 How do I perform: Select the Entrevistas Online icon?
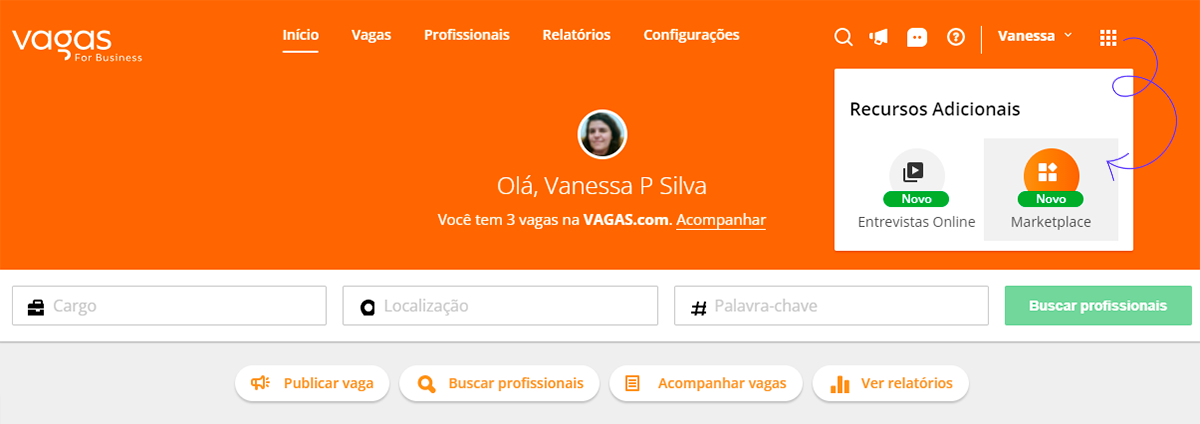point(917,172)
